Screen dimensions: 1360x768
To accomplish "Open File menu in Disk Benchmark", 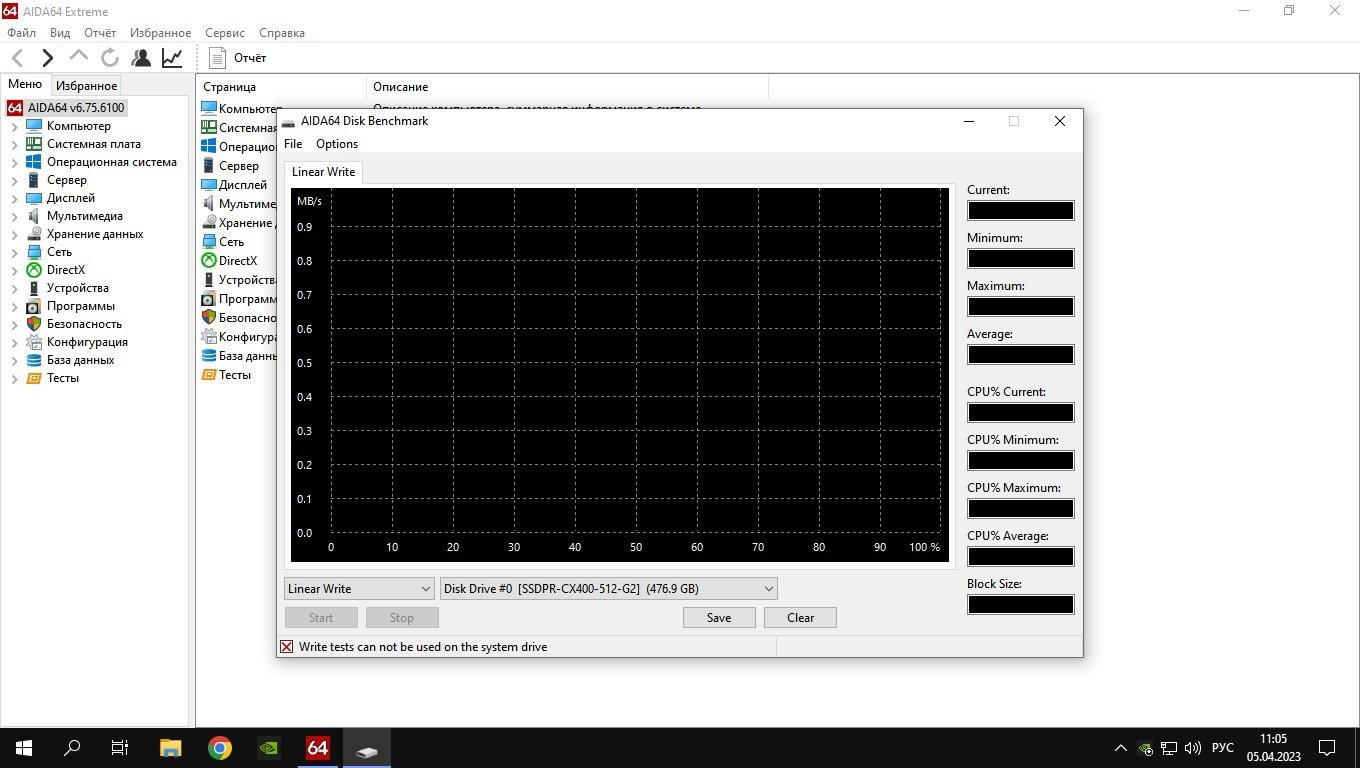I will coord(293,144).
